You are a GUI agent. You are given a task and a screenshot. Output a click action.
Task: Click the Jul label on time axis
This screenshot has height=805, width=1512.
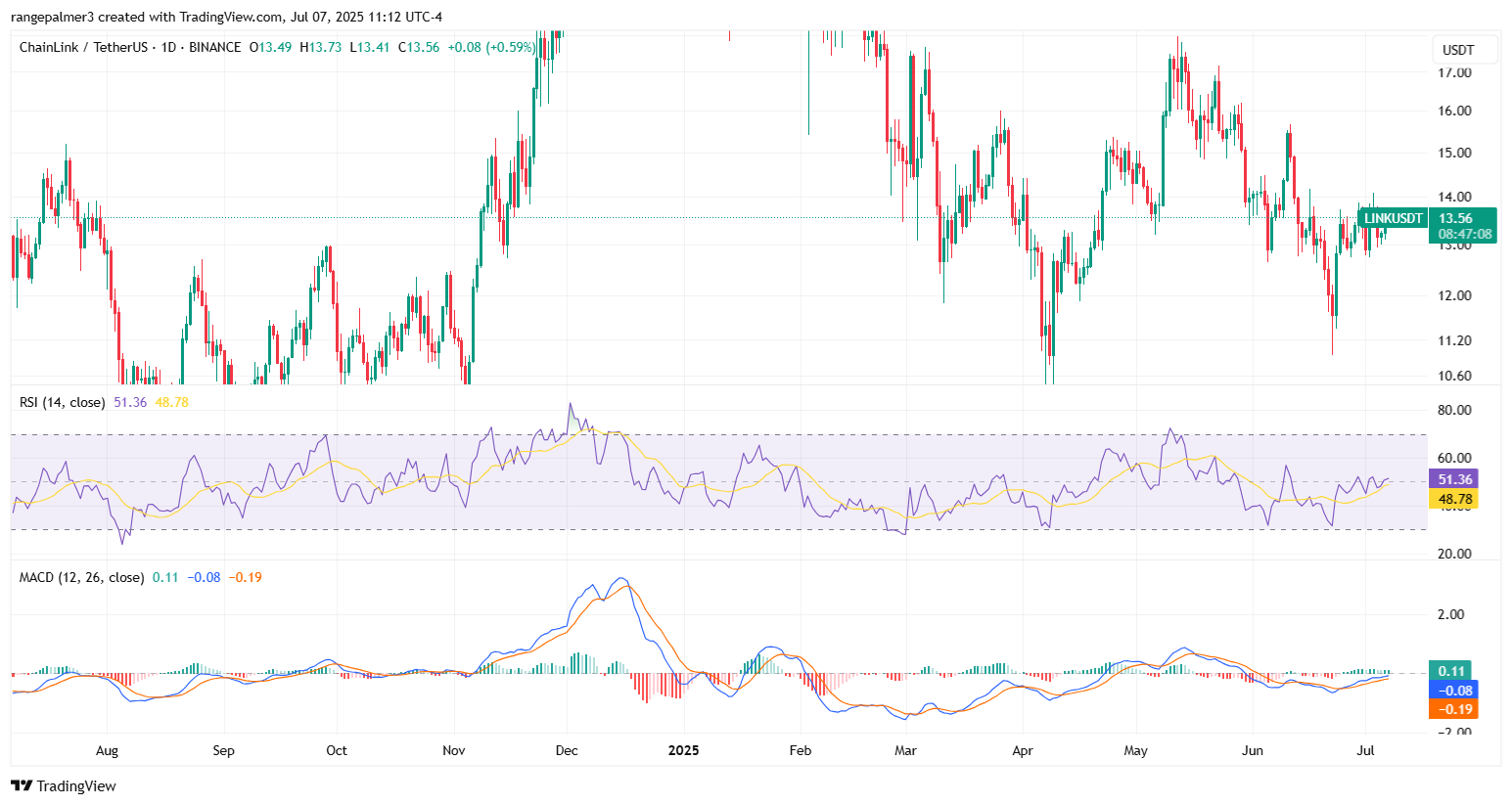pyautogui.click(x=1366, y=750)
